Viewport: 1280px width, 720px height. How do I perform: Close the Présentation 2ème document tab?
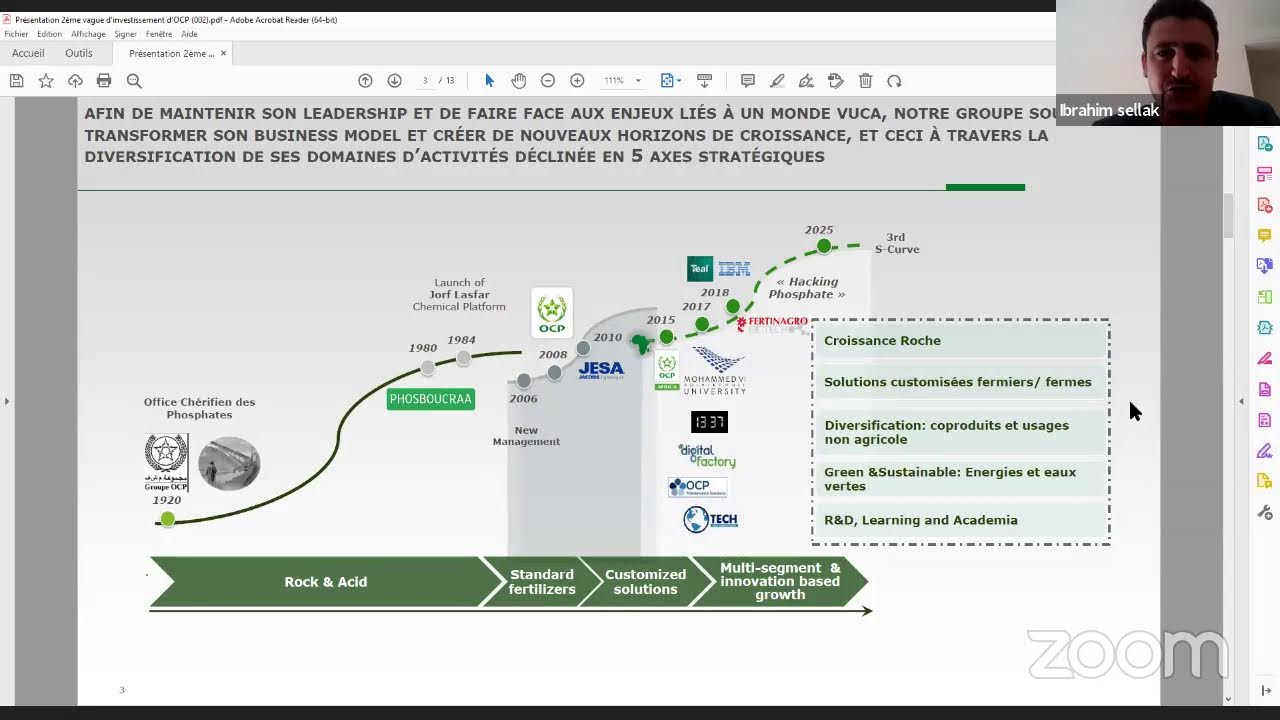click(223, 53)
